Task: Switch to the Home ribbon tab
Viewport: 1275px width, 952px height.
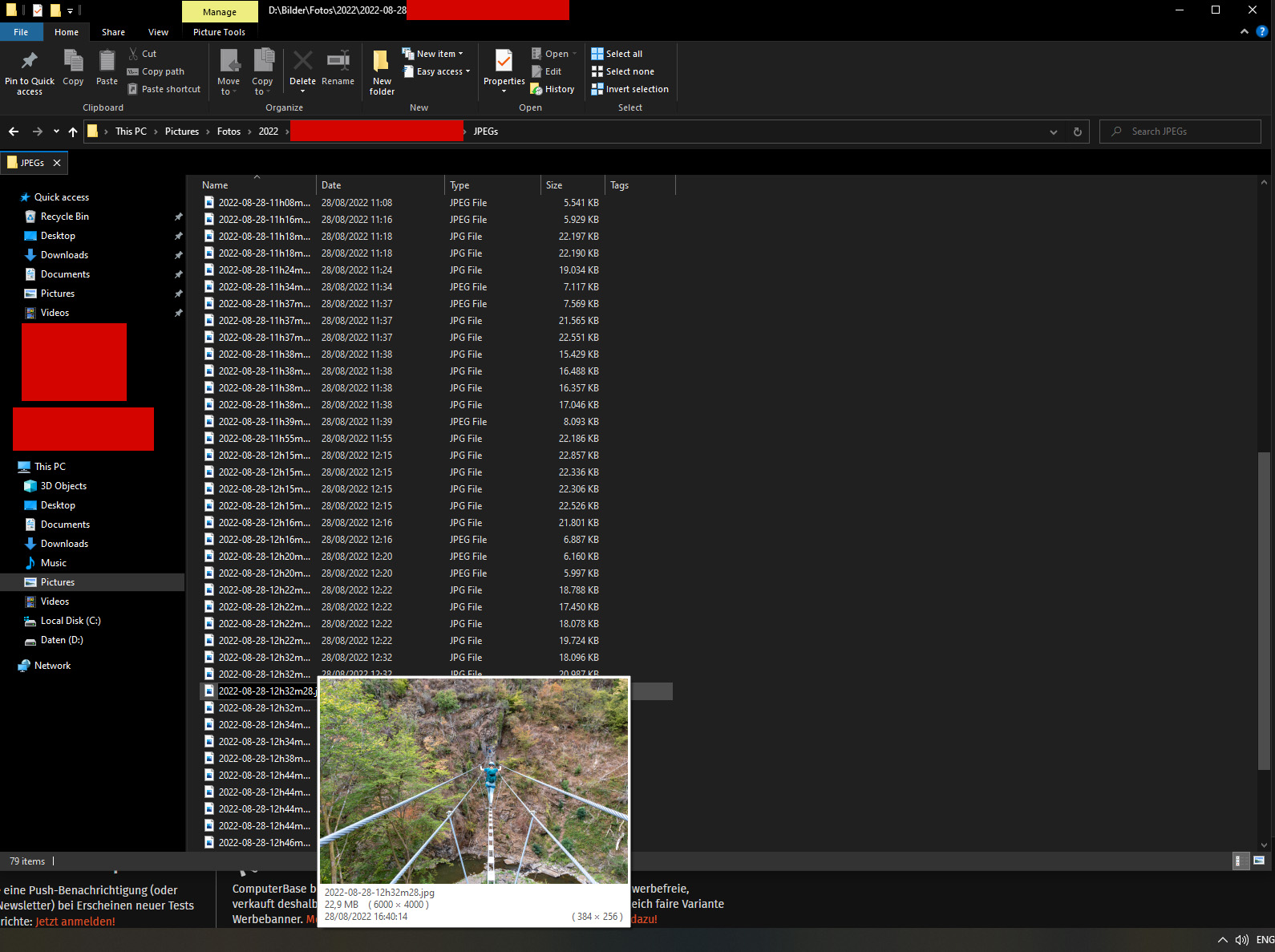Action: tap(67, 32)
